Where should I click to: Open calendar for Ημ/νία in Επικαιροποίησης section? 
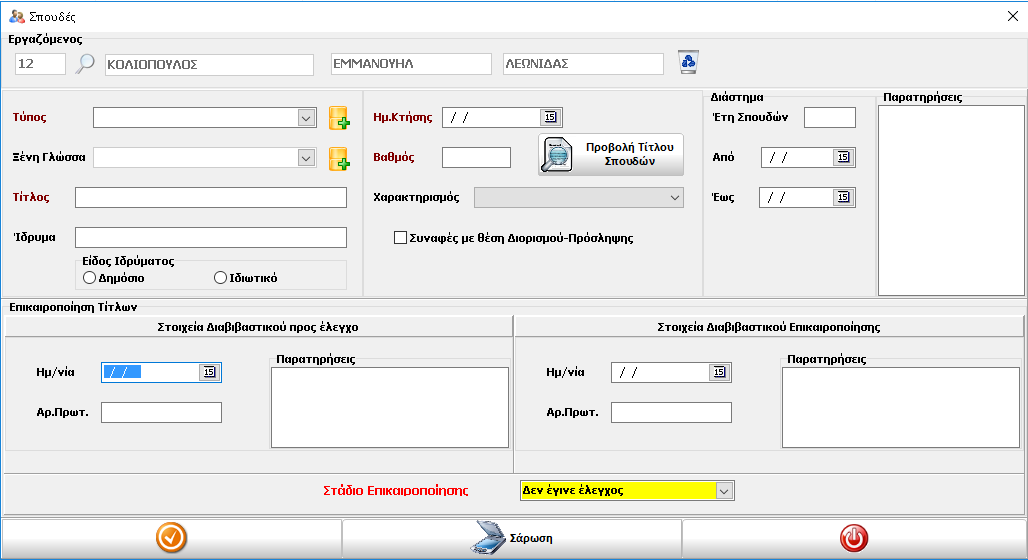(x=719, y=372)
